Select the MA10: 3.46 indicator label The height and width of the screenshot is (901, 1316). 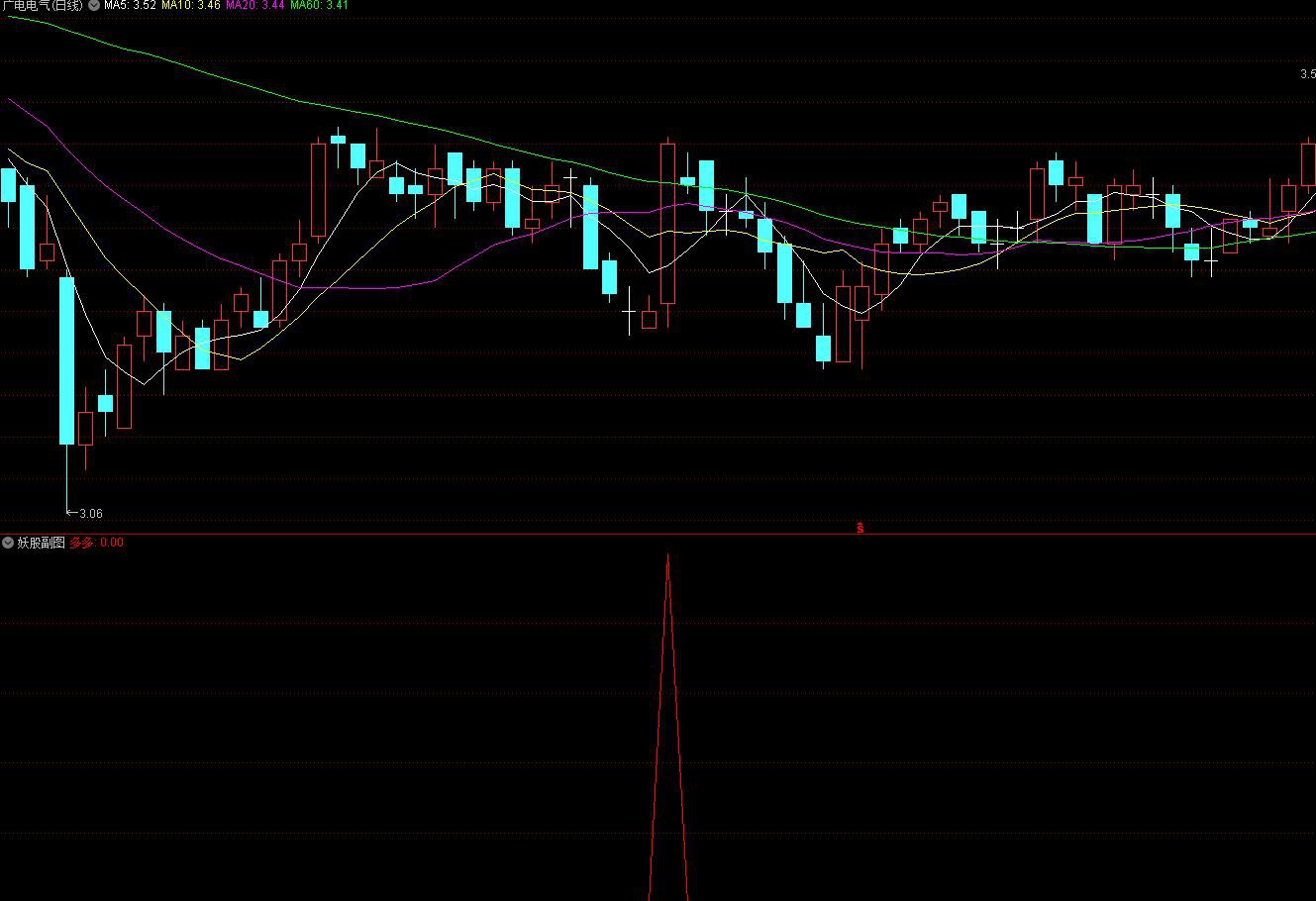click(191, 5)
